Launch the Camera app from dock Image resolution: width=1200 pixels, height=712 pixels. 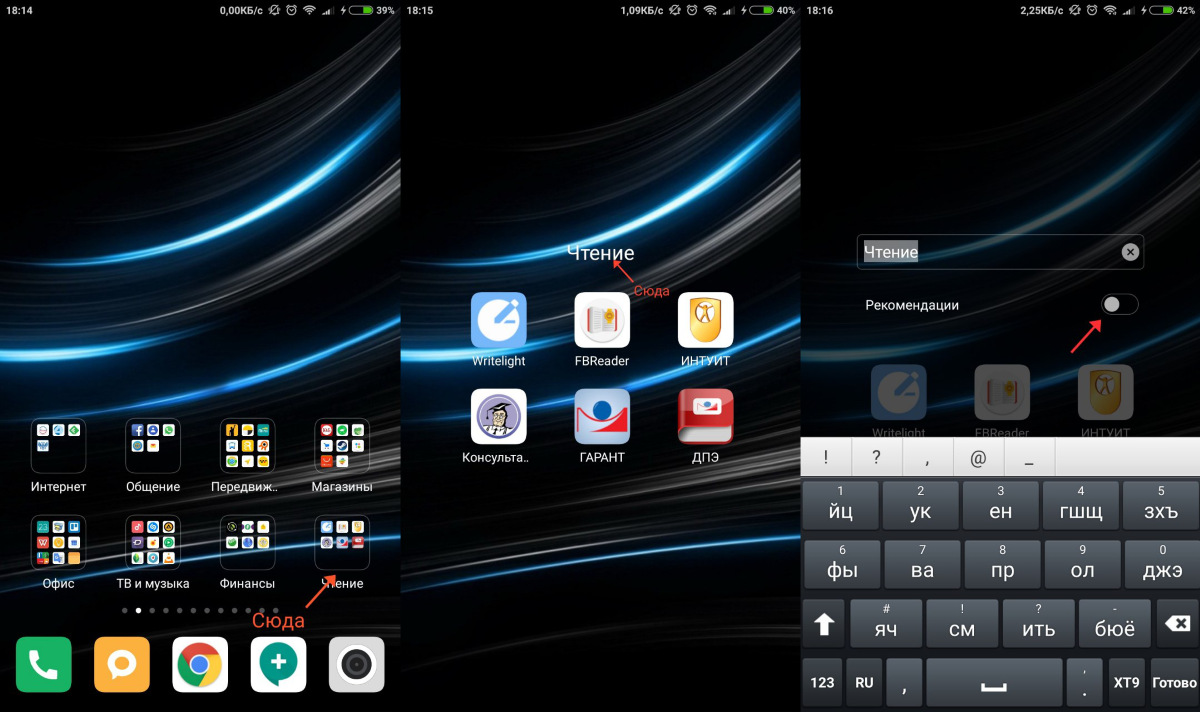click(357, 664)
